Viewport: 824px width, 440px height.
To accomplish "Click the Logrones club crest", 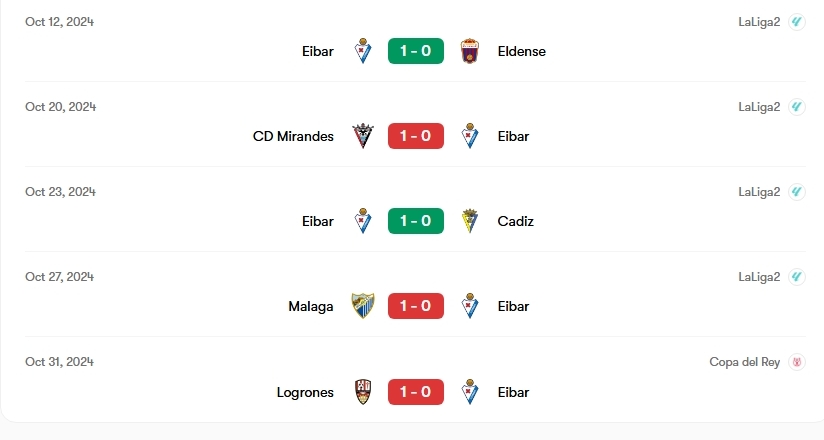I will click(x=363, y=392).
